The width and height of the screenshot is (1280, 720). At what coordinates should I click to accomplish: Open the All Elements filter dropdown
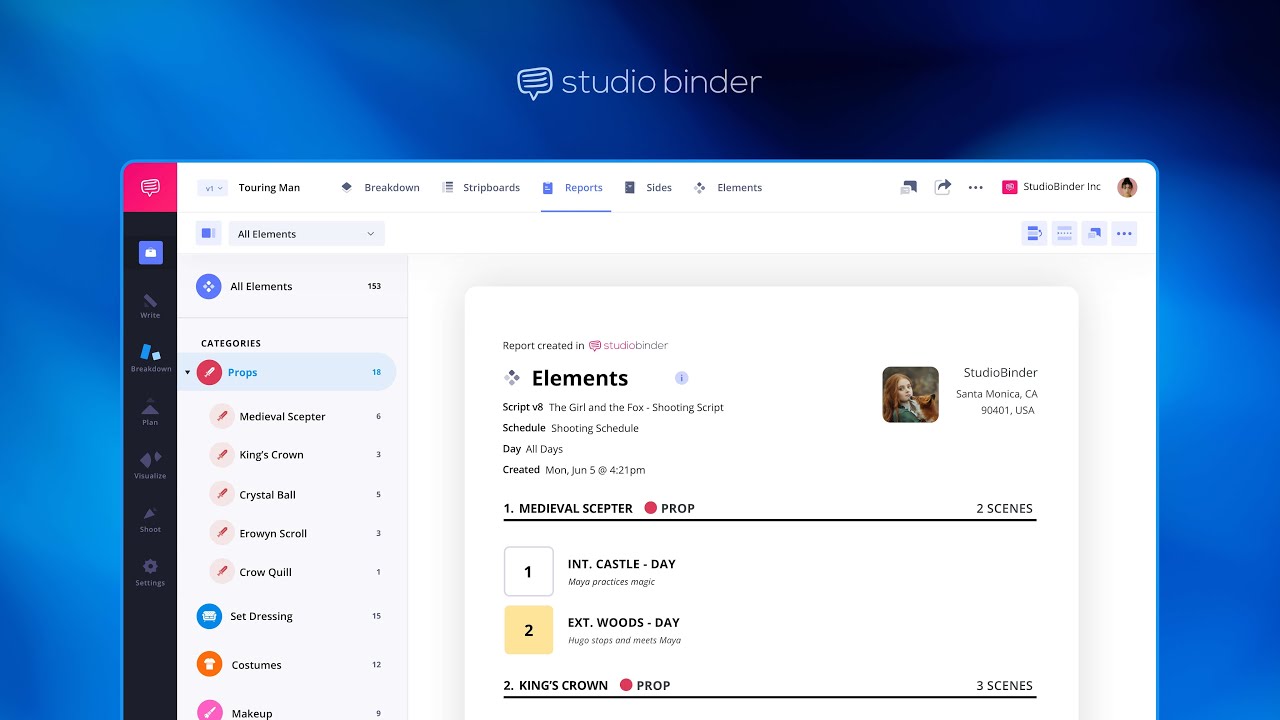(x=307, y=234)
